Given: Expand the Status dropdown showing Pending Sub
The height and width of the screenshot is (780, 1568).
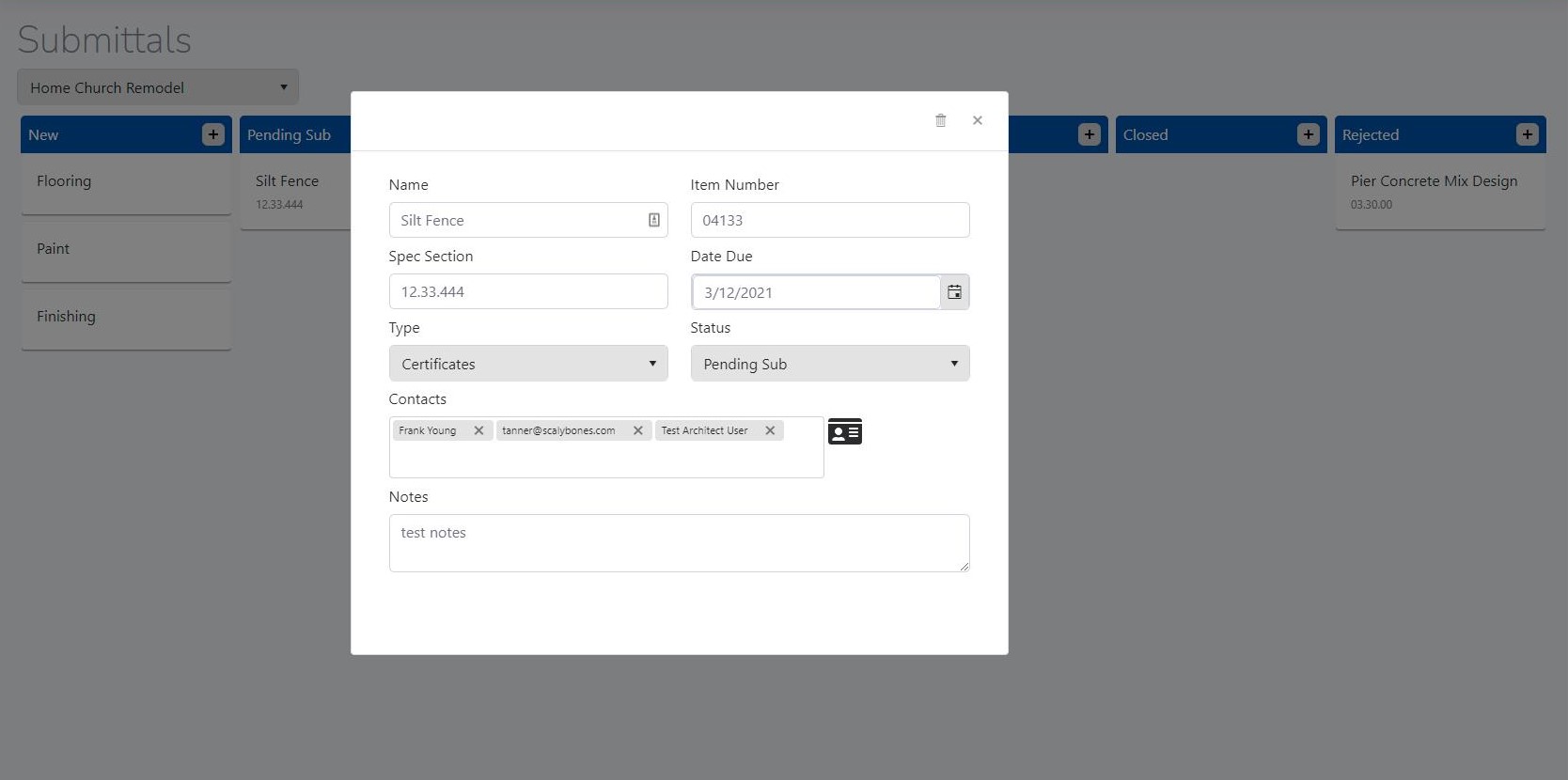Looking at the screenshot, I should [x=829, y=364].
